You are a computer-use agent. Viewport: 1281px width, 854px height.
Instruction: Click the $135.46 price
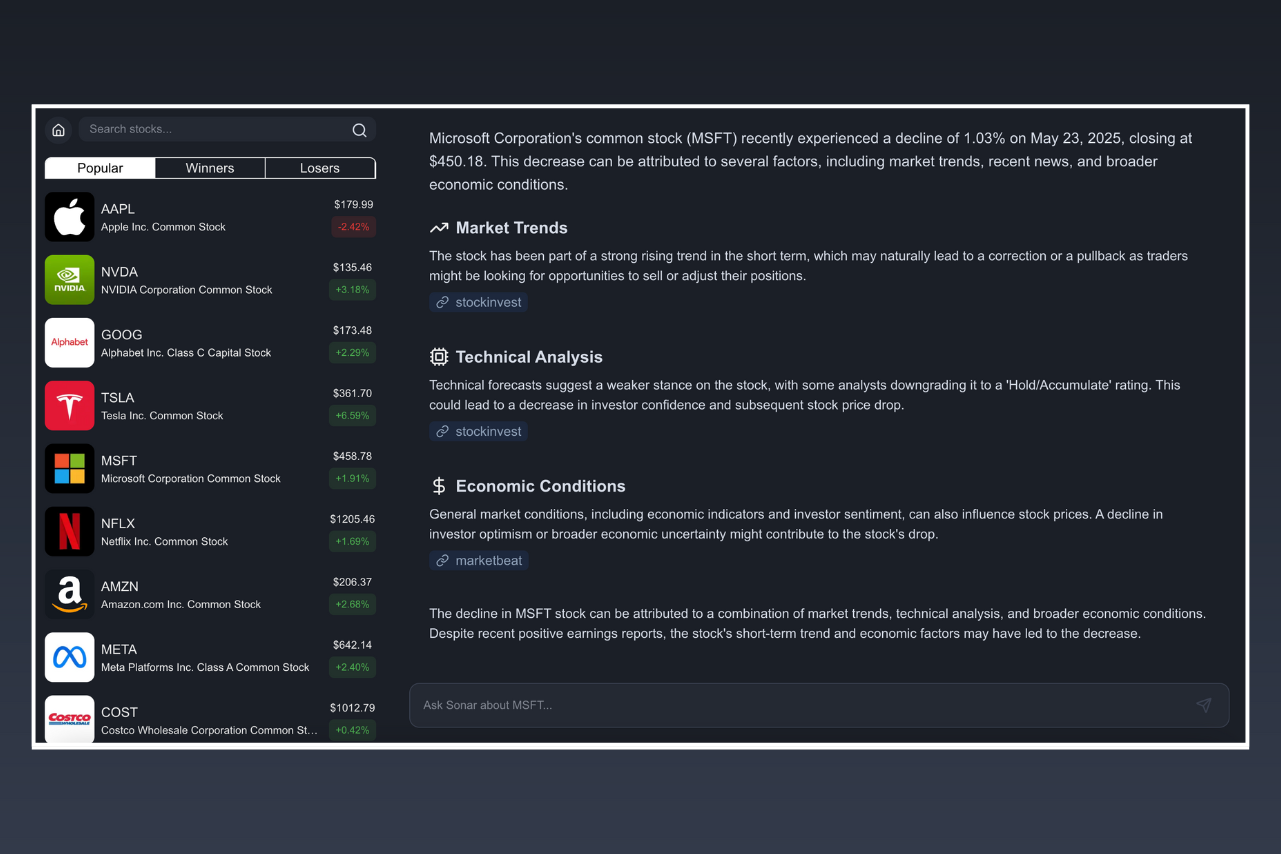pos(353,268)
